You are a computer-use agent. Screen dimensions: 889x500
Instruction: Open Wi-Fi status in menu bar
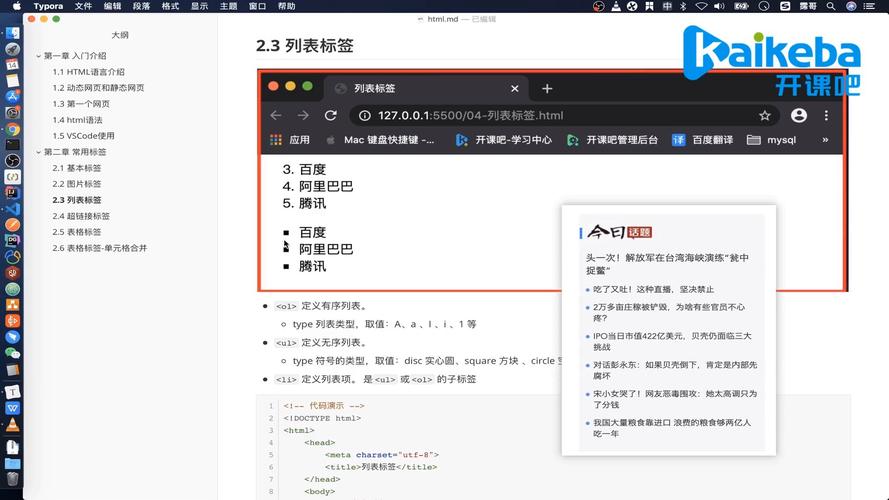(x=701, y=6)
